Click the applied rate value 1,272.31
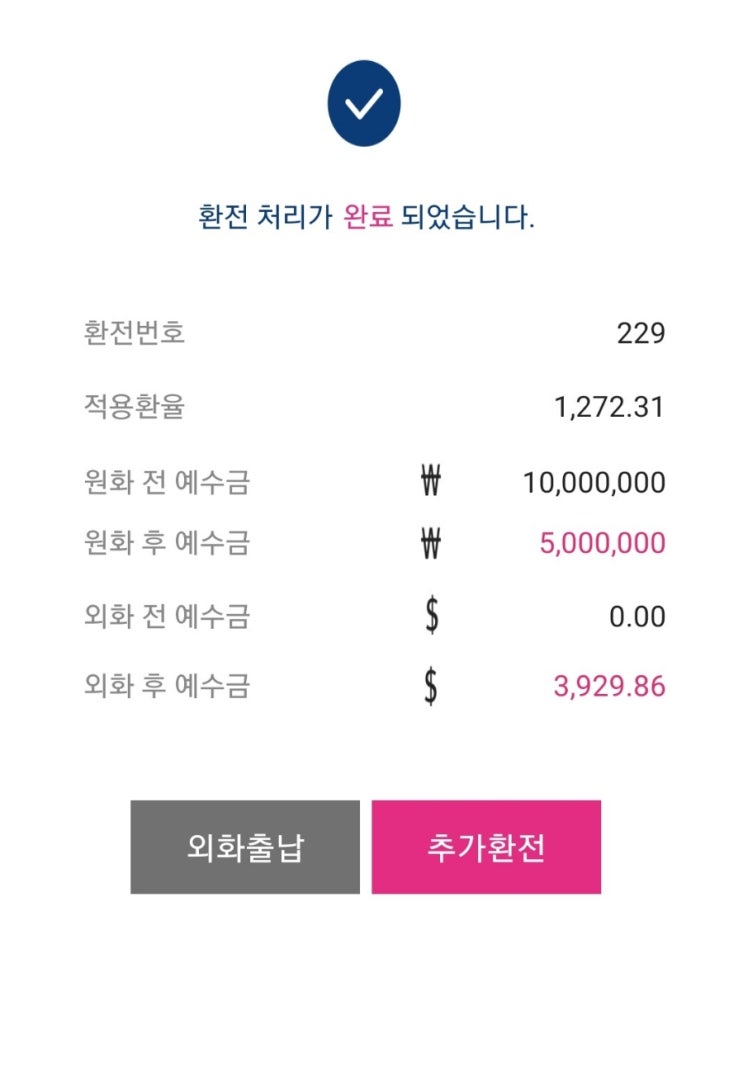Viewport: 743px width, 1067px height. coord(609,407)
